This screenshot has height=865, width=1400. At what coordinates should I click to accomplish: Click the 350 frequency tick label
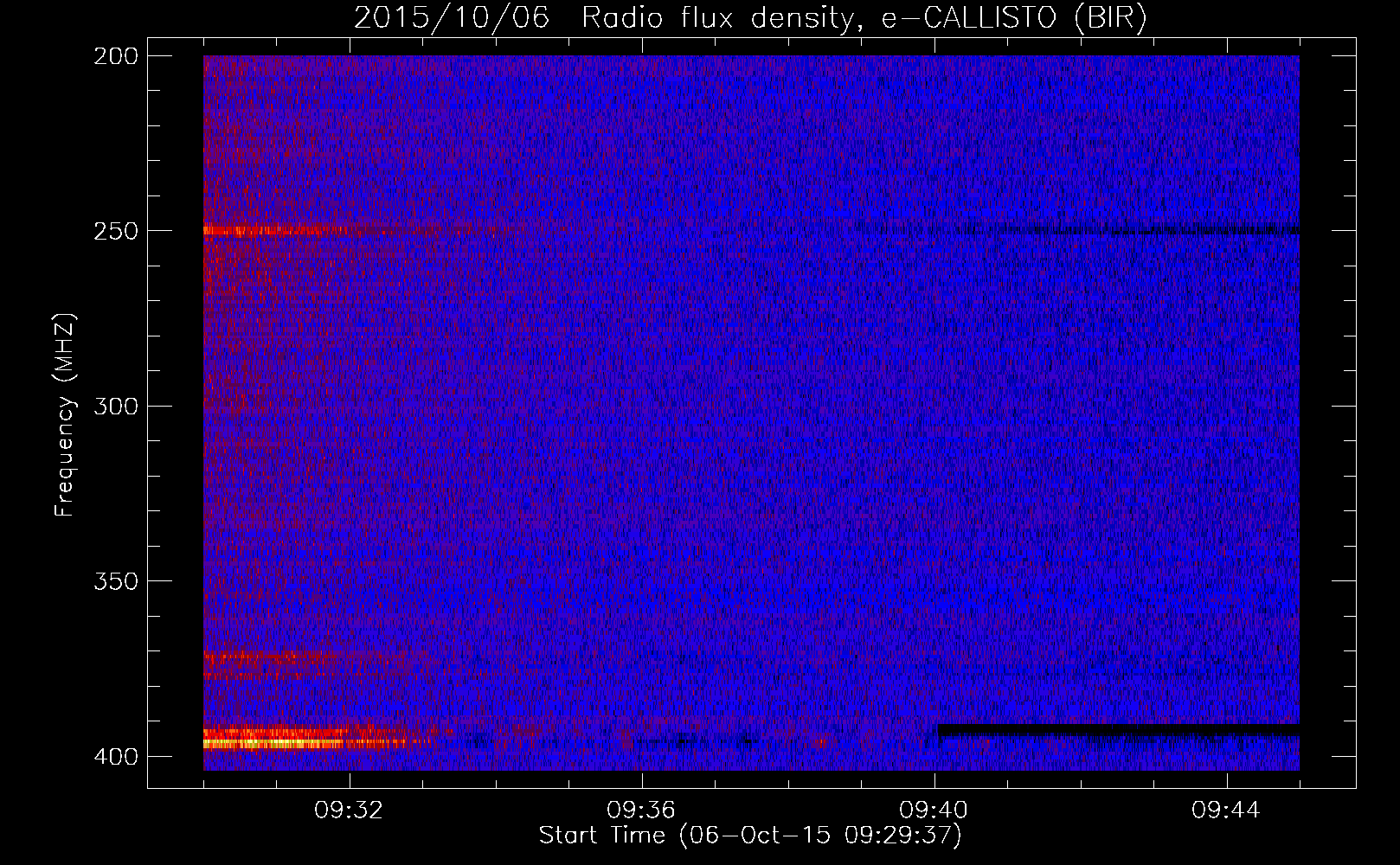click(115, 581)
